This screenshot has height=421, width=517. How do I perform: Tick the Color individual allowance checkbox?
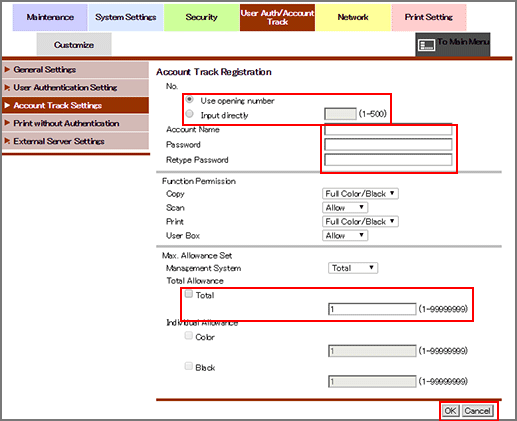click(x=189, y=336)
